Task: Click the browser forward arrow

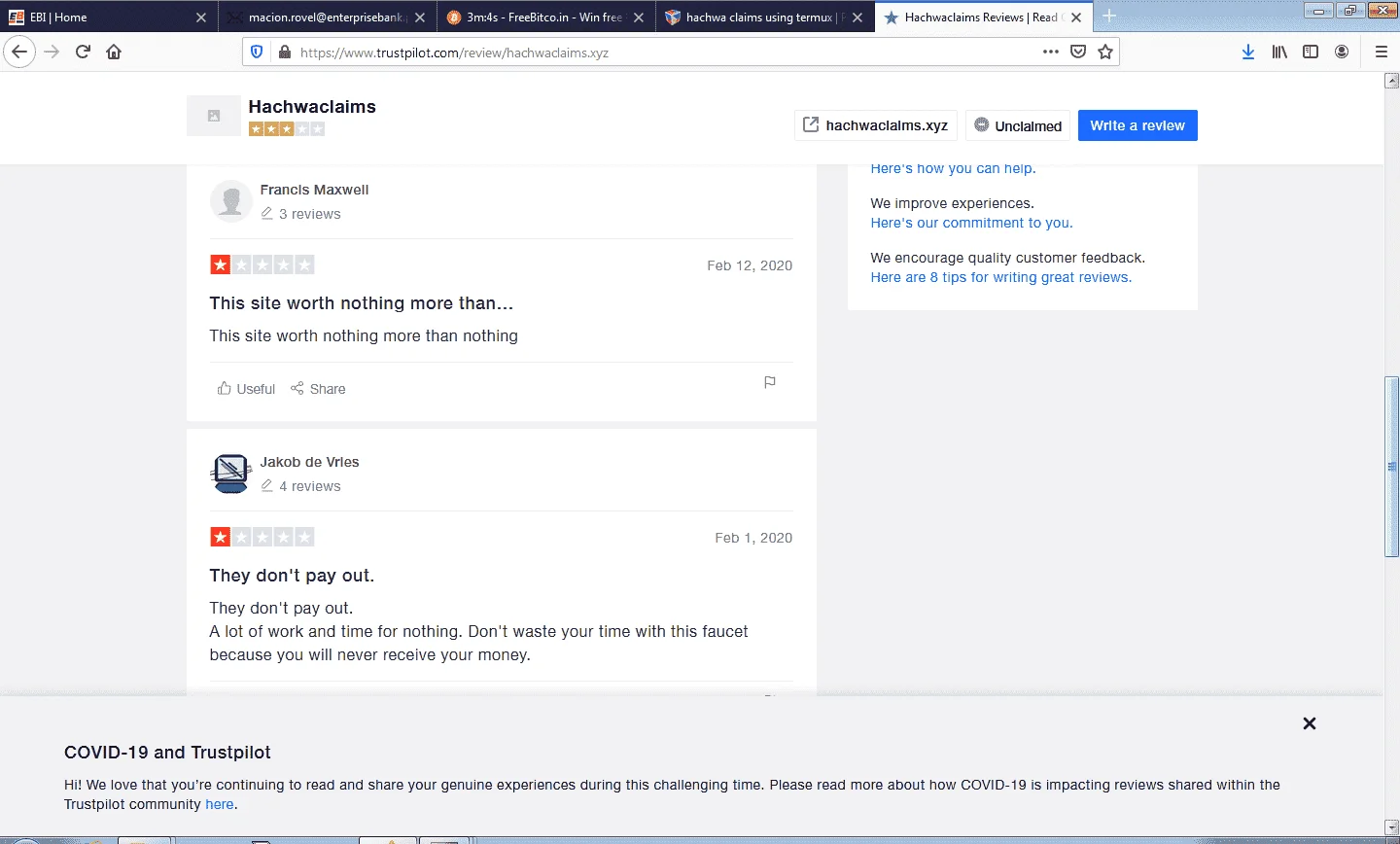Action: pyautogui.click(x=52, y=53)
